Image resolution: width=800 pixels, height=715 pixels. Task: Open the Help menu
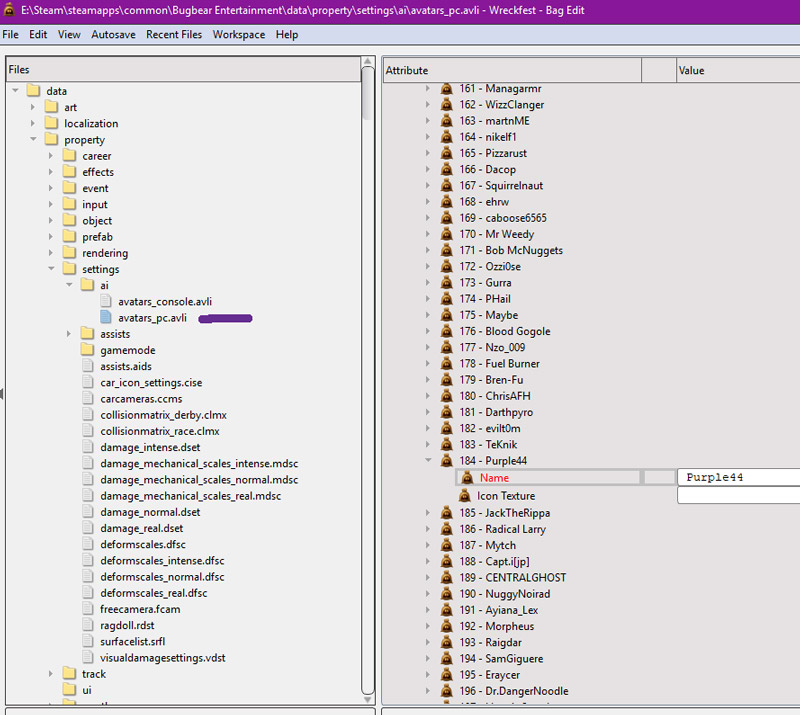287,35
